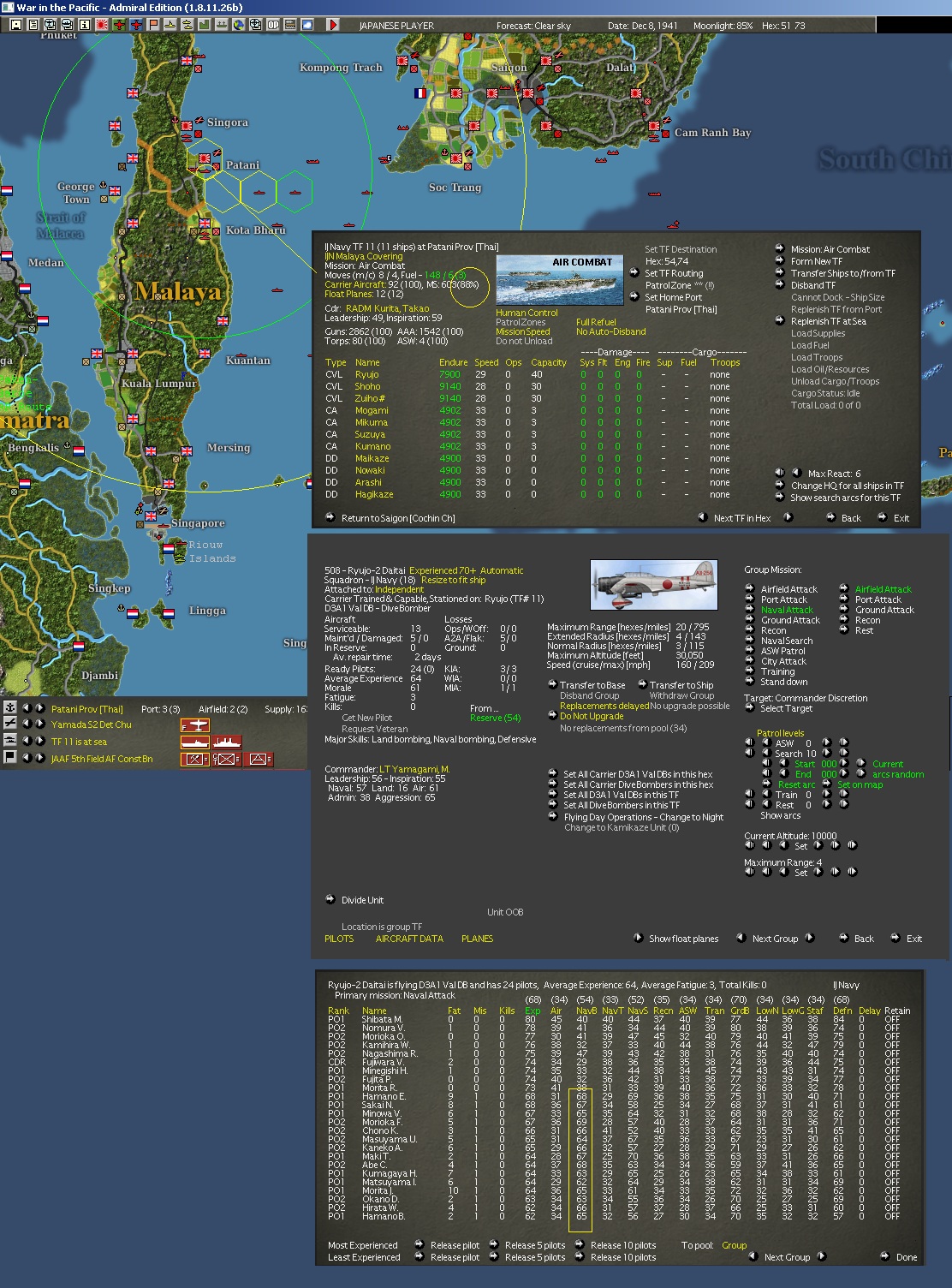Image resolution: width=952 pixels, height=1288 pixels.
Task: Click the AIR COMBAT task force image
Action: point(559,278)
